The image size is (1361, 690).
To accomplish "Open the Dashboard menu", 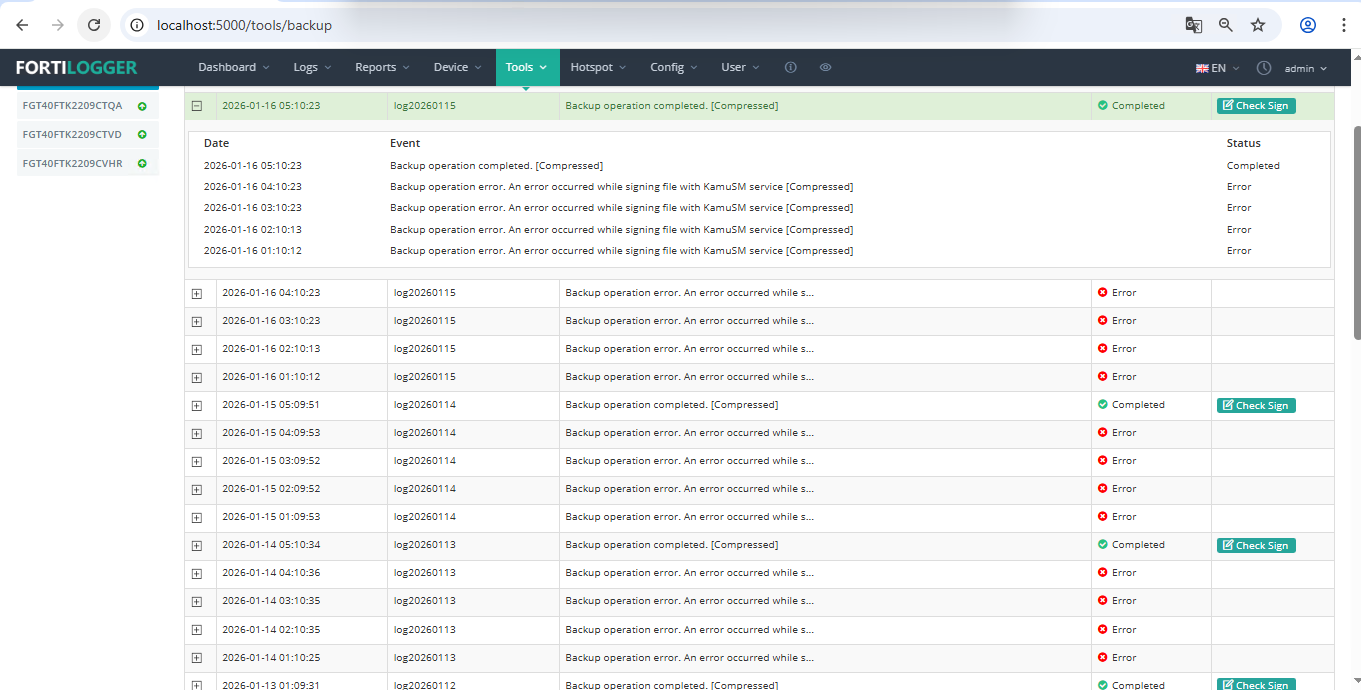I will click(x=234, y=67).
